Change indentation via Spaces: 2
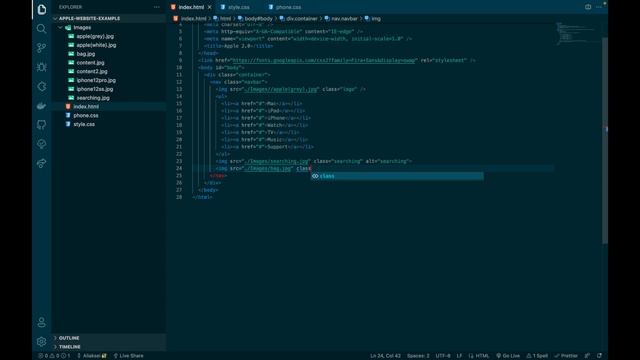The image size is (640, 360). [x=418, y=356]
